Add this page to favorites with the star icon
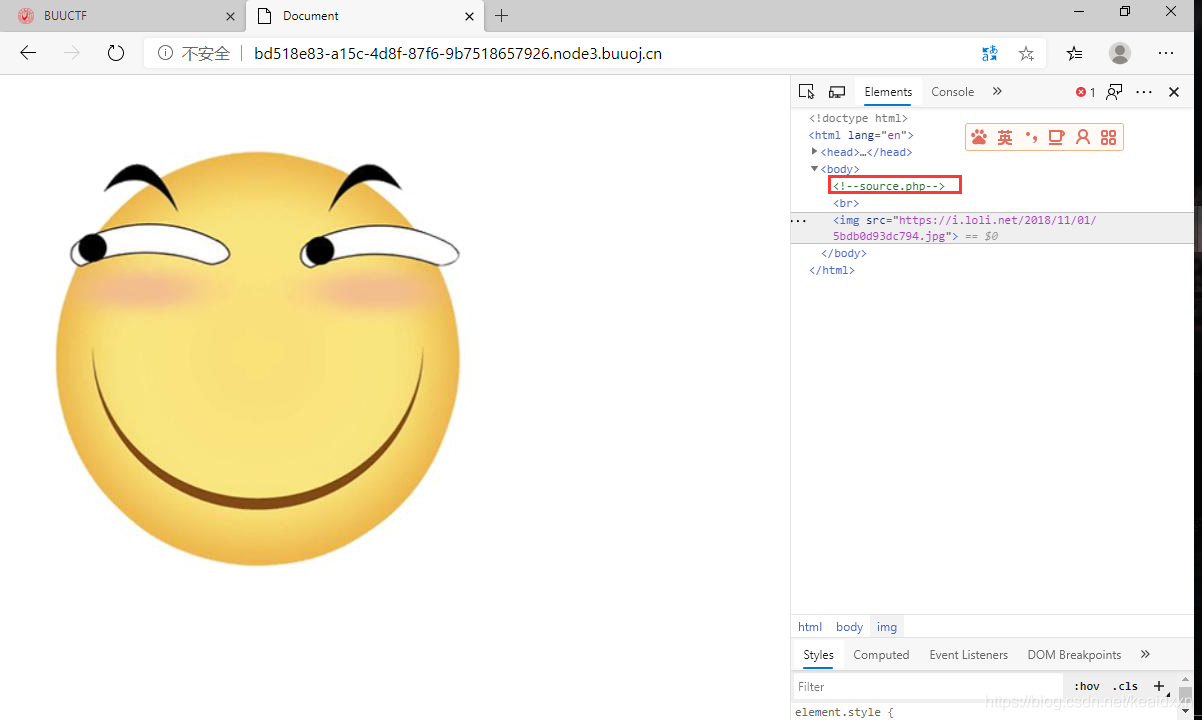 point(1026,53)
